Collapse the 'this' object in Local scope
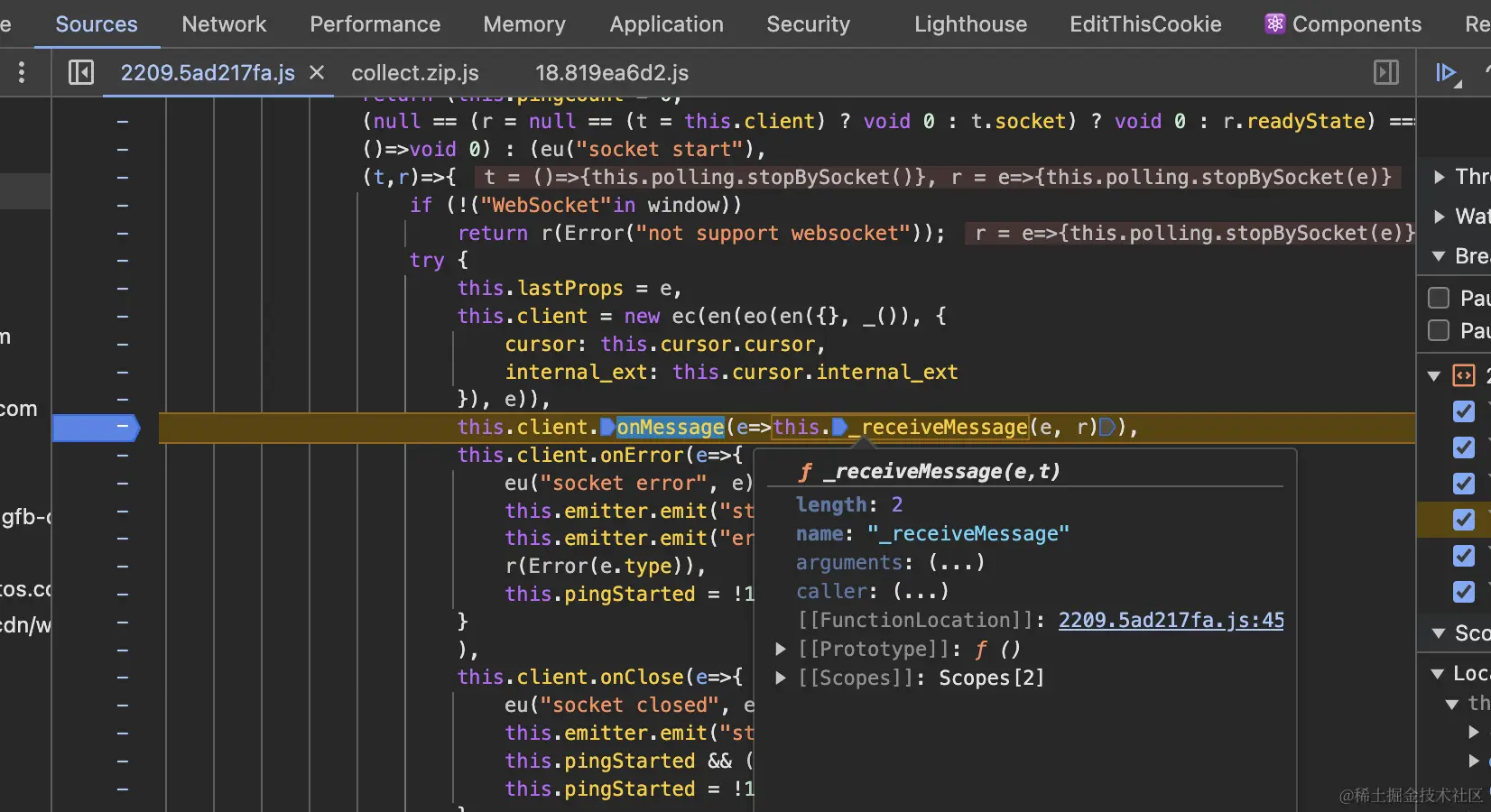Screen dimensions: 1491x812 1452,704
